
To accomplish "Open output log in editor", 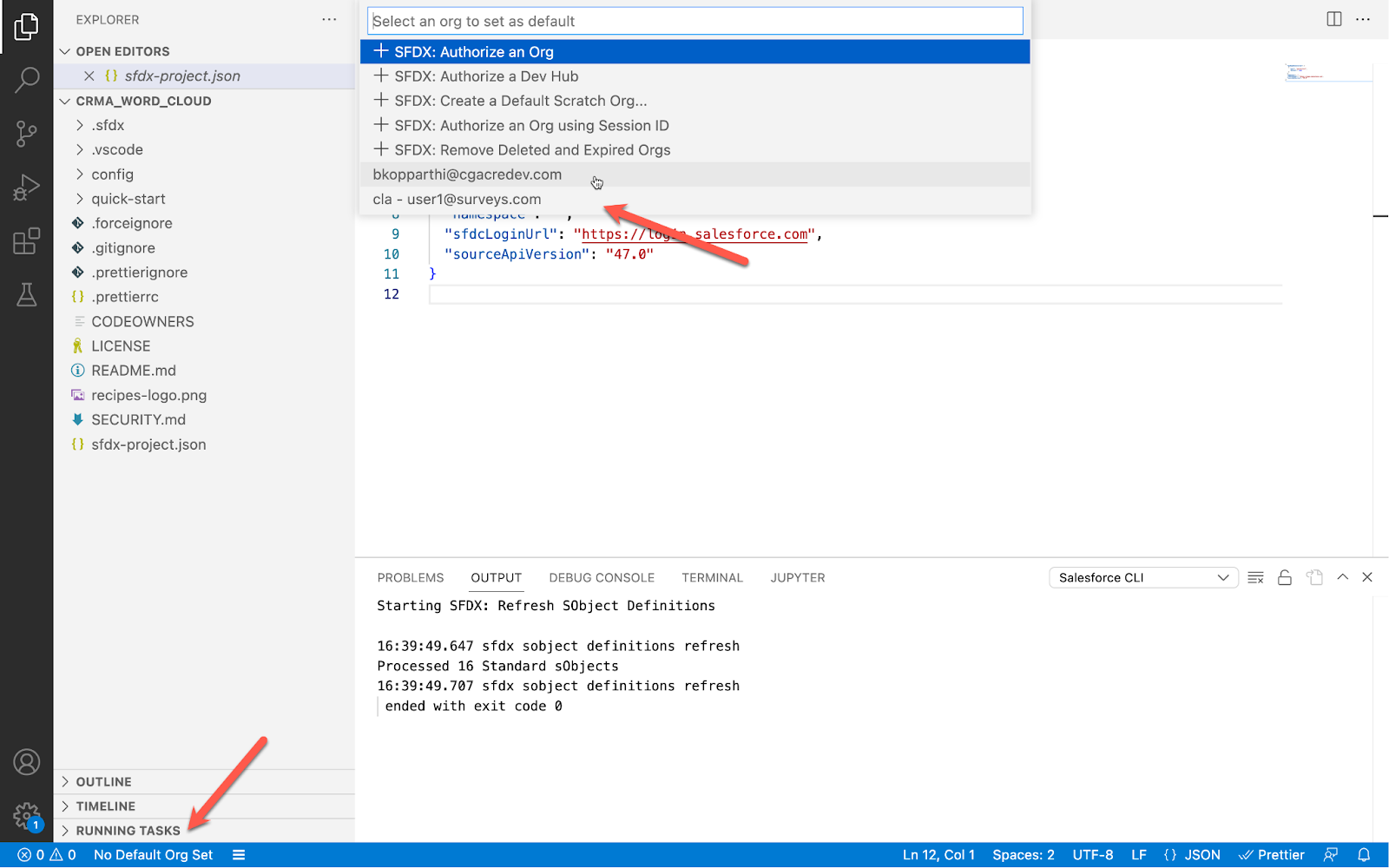I will [x=1314, y=578].
